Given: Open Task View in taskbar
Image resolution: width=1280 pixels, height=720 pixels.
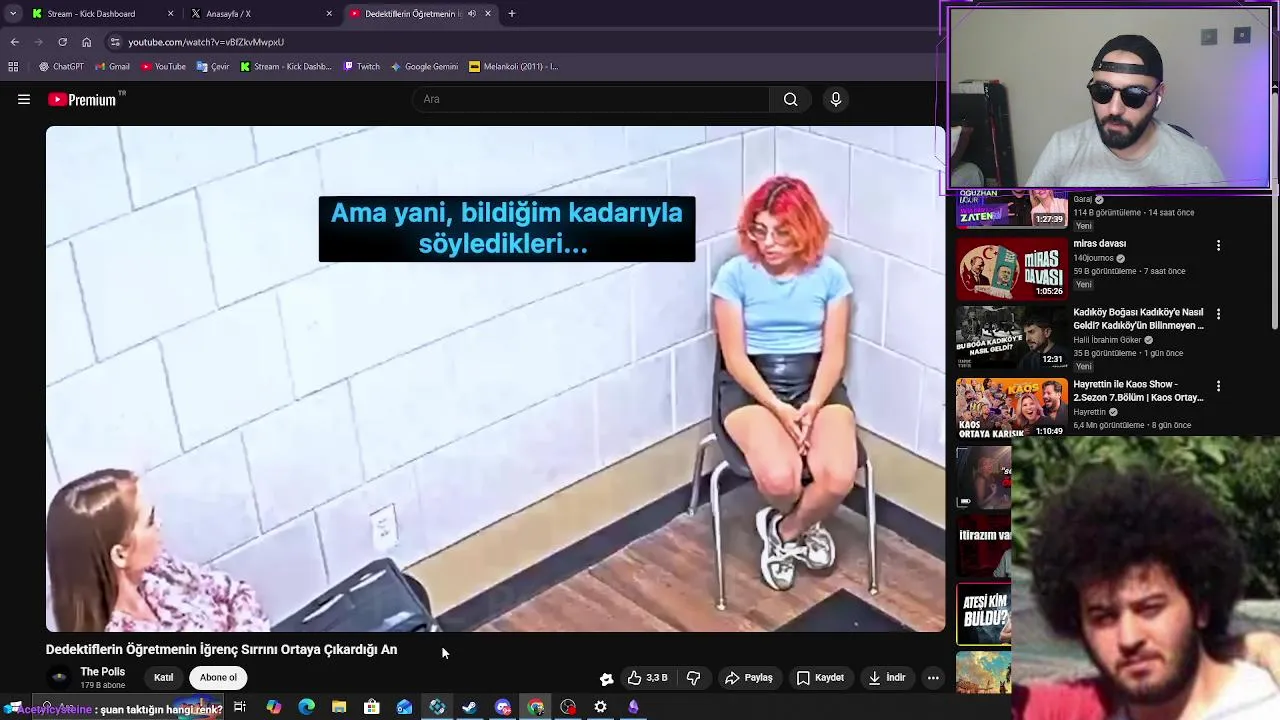Looking at the screenshot, I should click(240, 707).
